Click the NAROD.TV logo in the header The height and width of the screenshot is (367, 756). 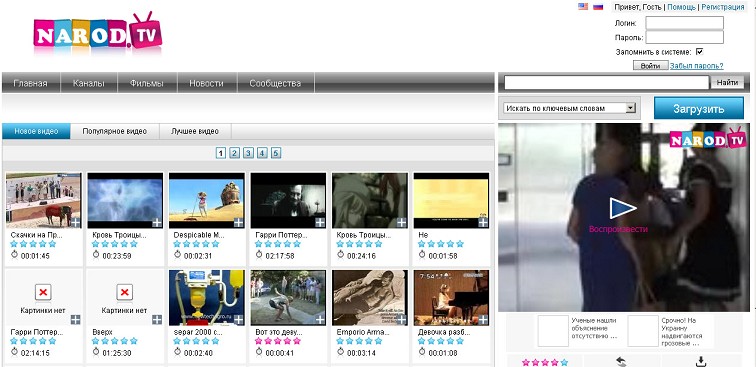[x=98, y=31]
